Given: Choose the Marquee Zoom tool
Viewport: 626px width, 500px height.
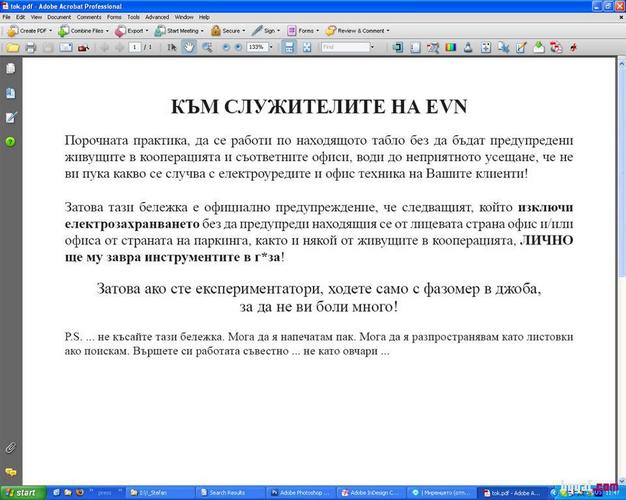Looking at the screenshot, I should (x=207, y=47).
